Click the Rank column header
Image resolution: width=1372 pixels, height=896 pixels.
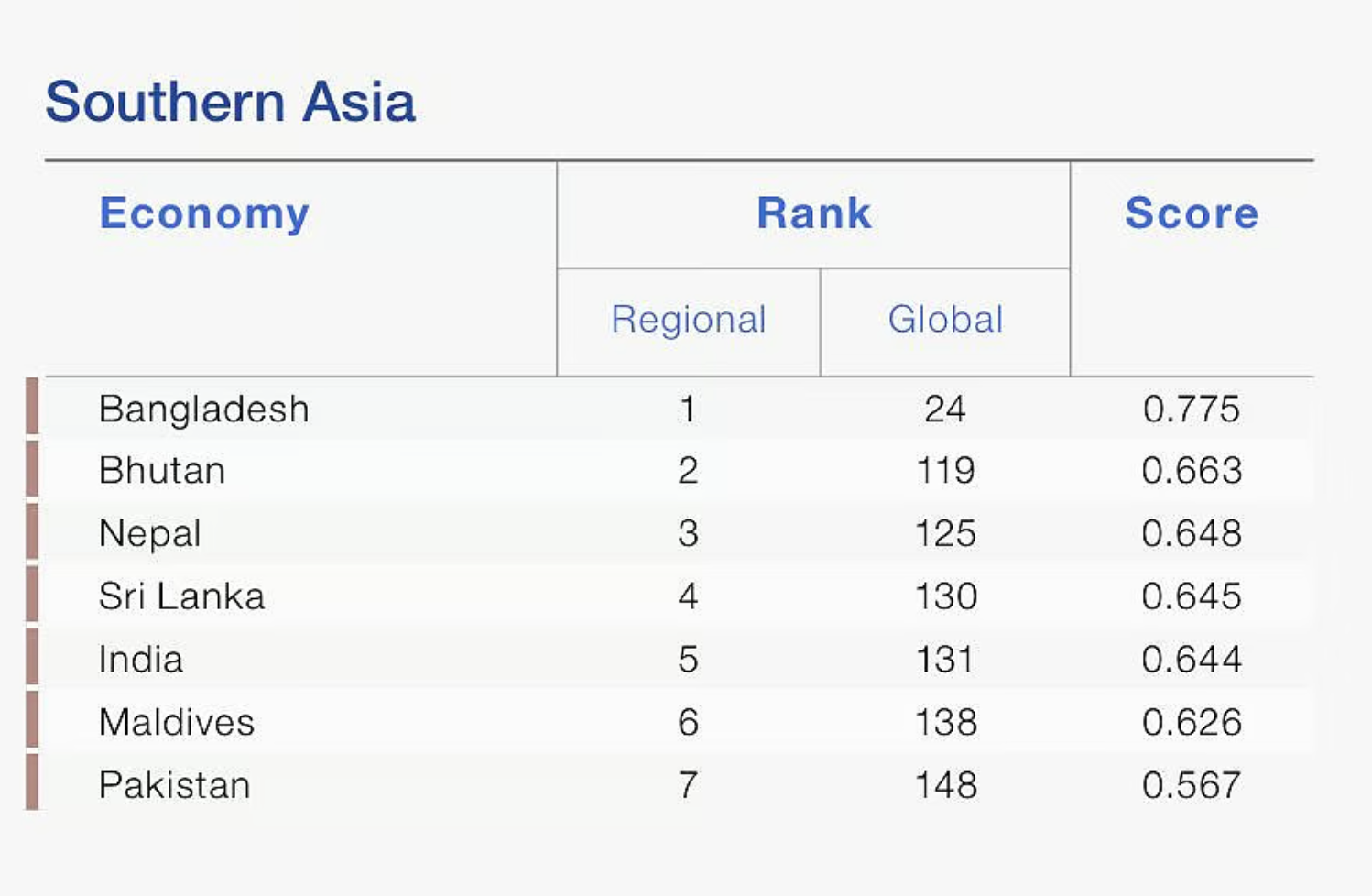click(x=814, y=213)
